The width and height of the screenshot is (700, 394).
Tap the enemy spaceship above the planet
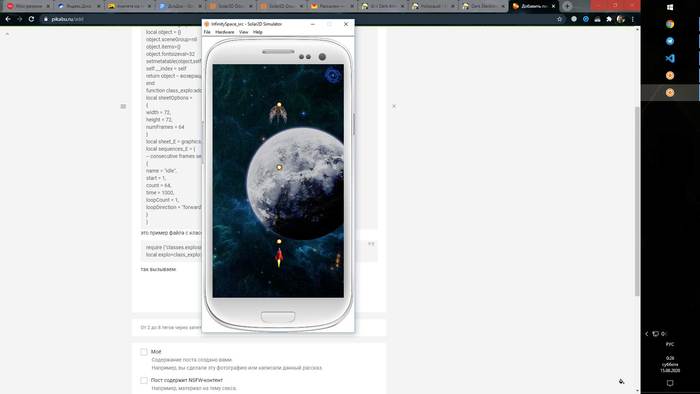click(278, 113)
